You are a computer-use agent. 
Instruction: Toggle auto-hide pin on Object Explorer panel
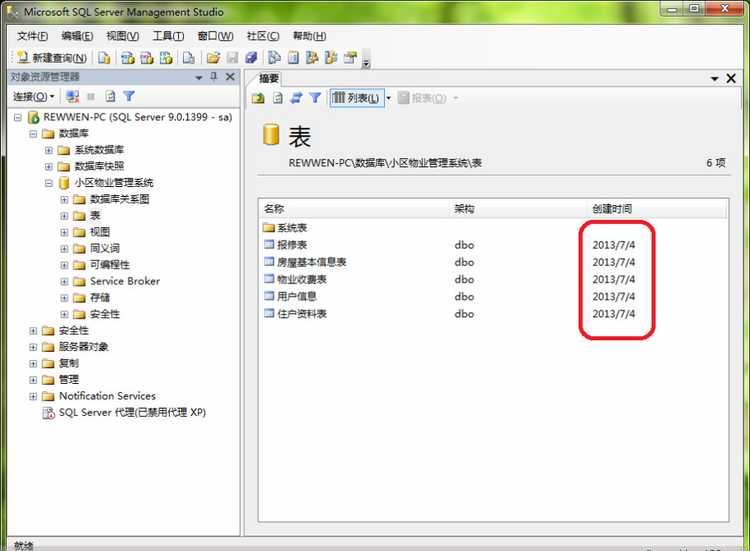214,77
